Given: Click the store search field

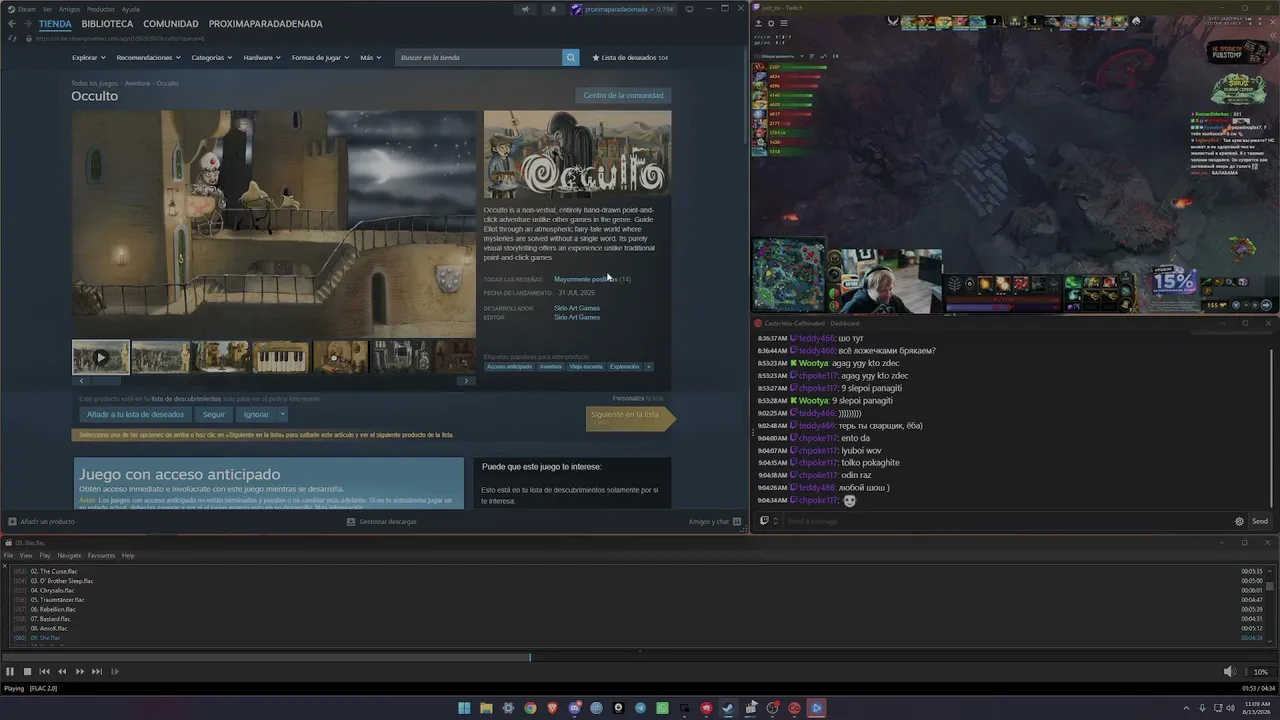Looking at the screenshot, I should click(479, 58).
